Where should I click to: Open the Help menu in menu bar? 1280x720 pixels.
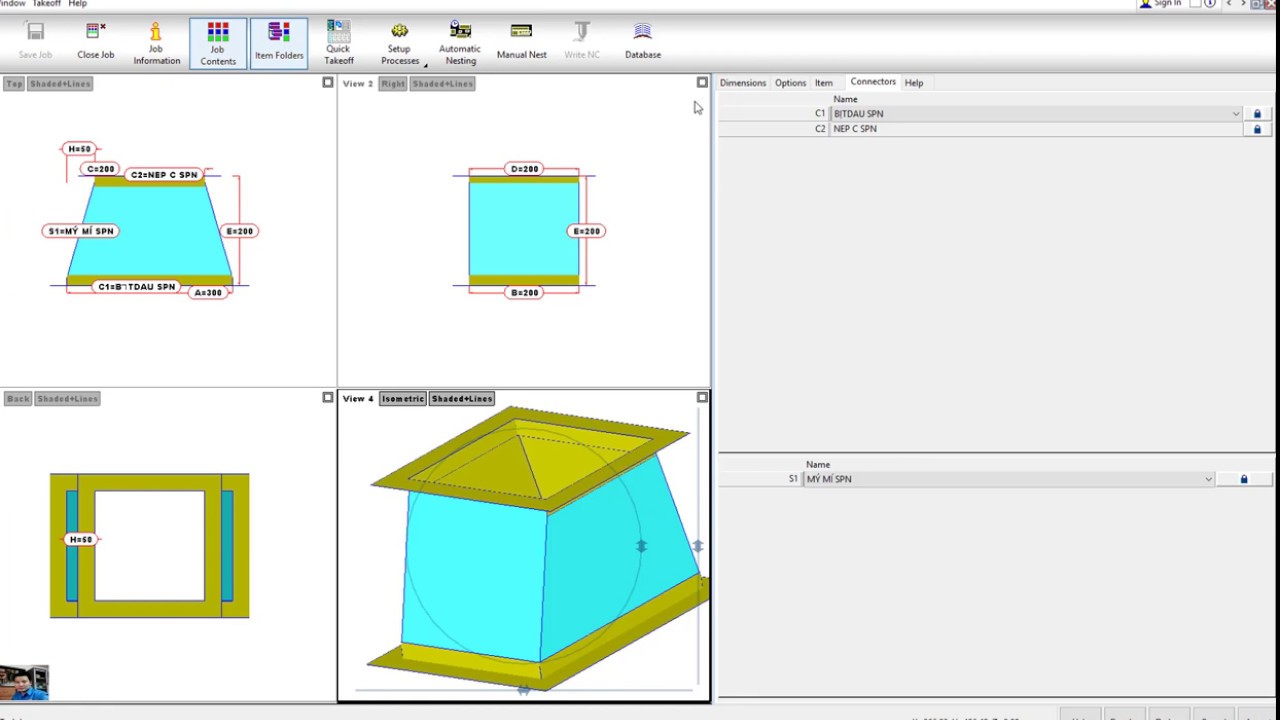pos(77,4)
